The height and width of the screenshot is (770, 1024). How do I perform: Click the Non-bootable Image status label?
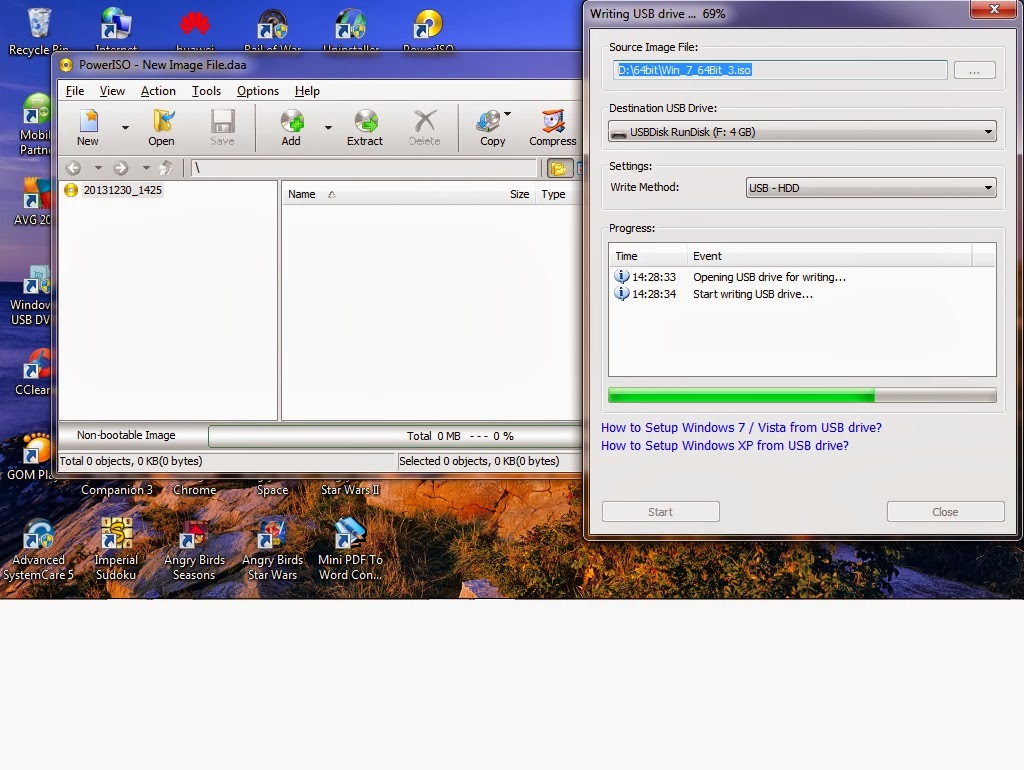(x=126, y=435)
